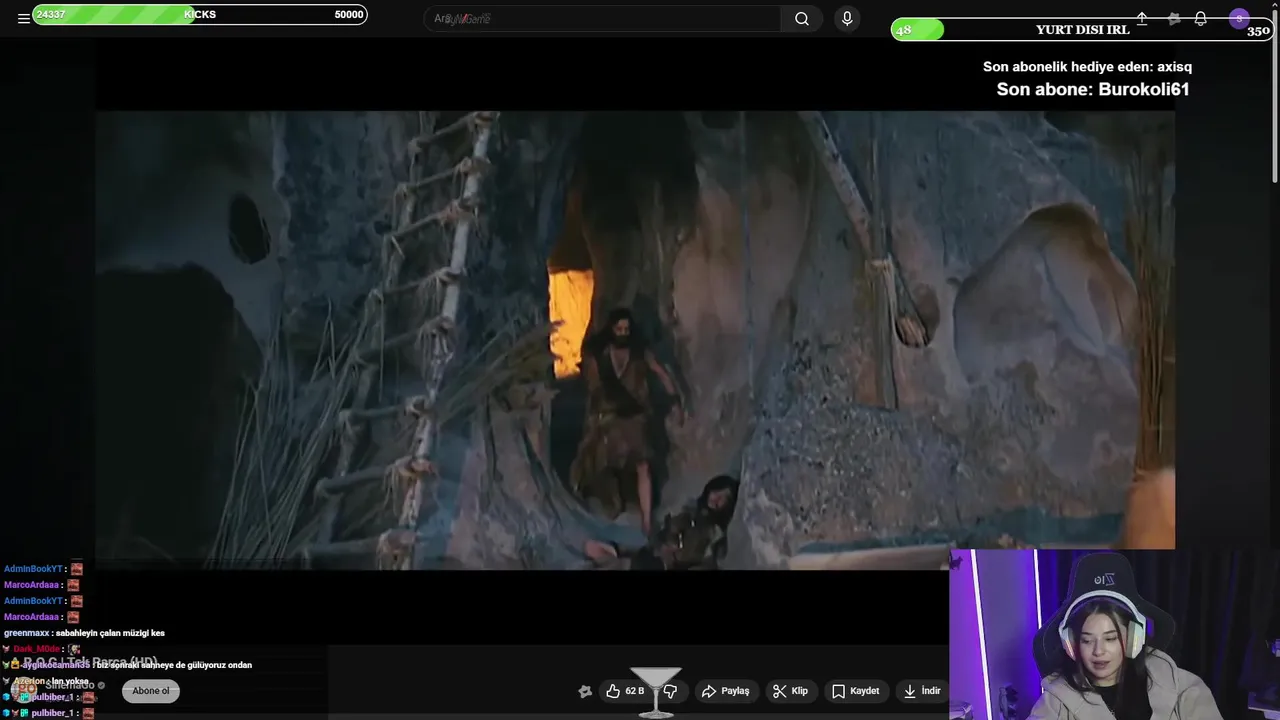Screen dimensions: 1280x720
Task: Open the notifications bell
Action: pyautogui.click(x=1201, y=18)
